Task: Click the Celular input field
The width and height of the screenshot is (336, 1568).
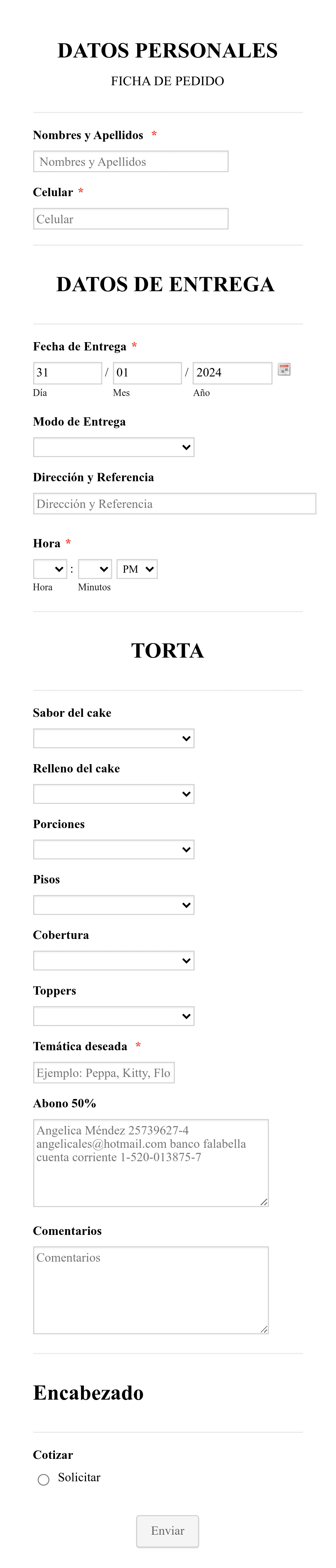Action: point(131,219)
